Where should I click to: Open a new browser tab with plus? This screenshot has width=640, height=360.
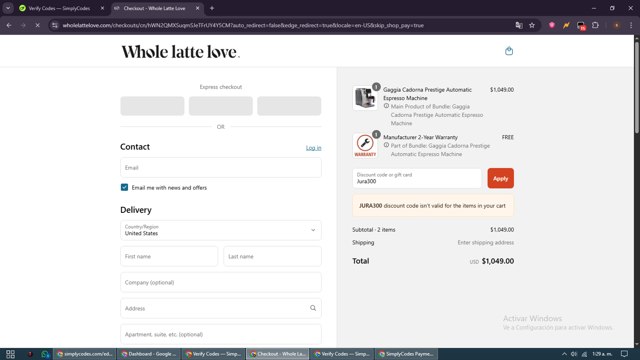click(x=212, y=8)
